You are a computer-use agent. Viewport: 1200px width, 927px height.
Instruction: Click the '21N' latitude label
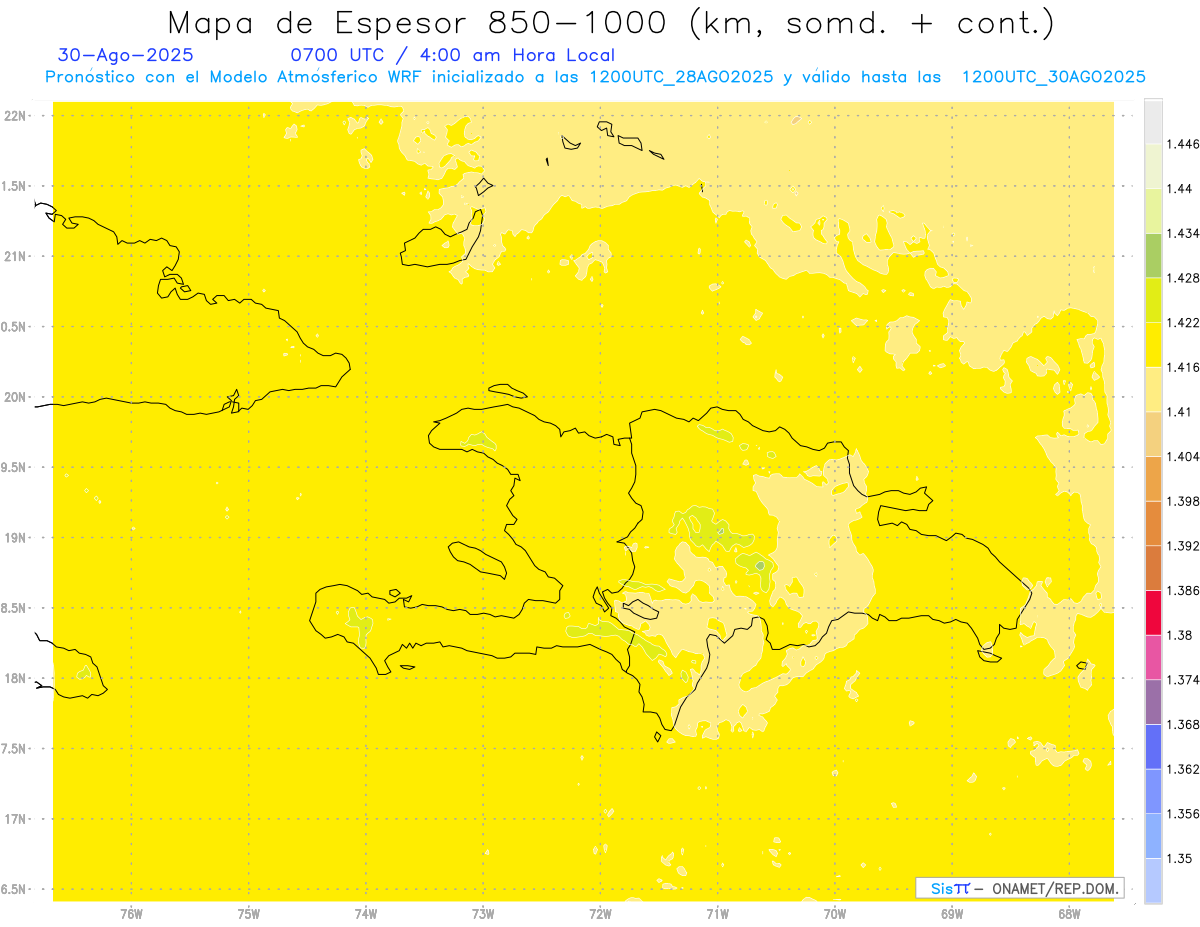16,256
